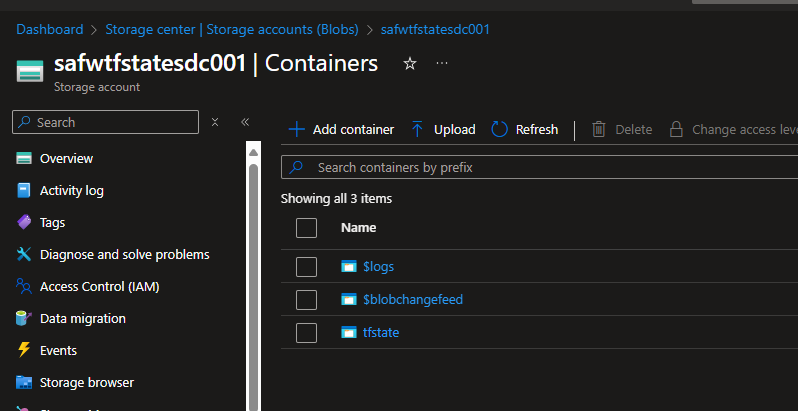798x411 pixels.
Task: Check the select-all containers checkbox
Action: click(307, 228)
